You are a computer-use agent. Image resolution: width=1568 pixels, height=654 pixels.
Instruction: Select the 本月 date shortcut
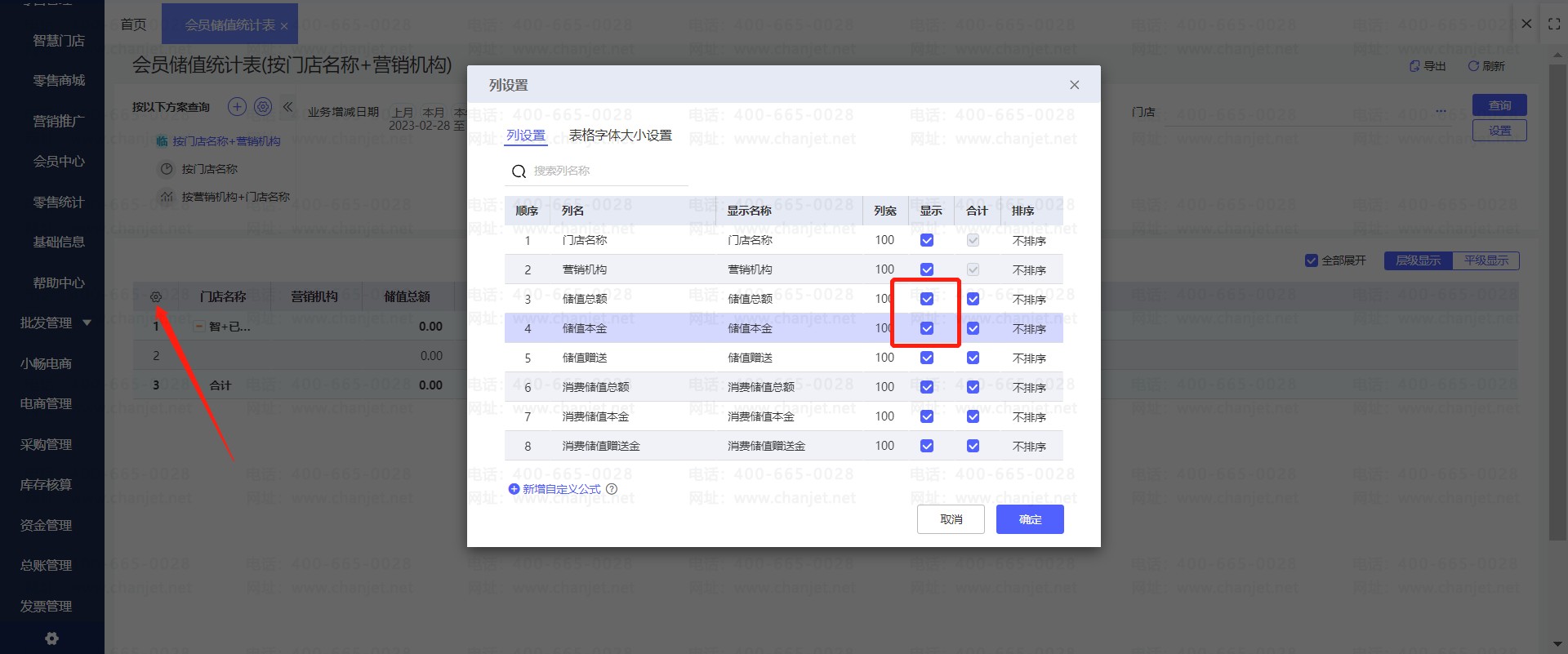coord(434,113)
